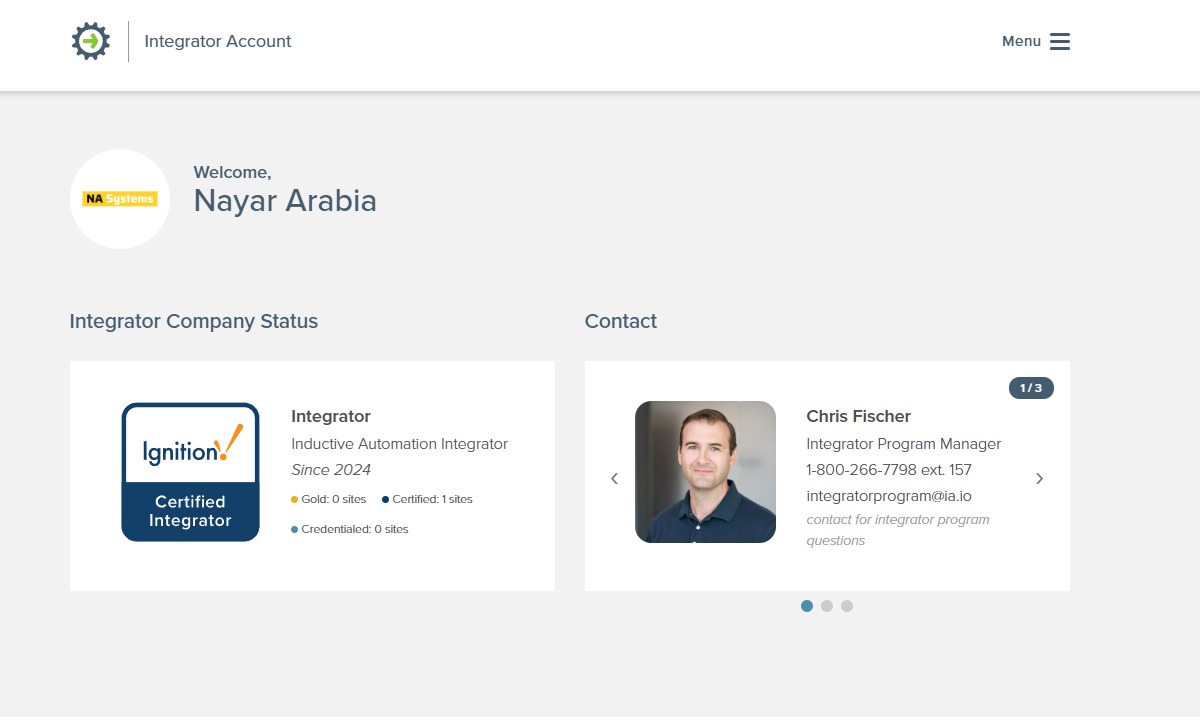Screen dimensions: 1200x723
Task: Click the Nayar Arabia welcome name
Action: tap(285, 201)
